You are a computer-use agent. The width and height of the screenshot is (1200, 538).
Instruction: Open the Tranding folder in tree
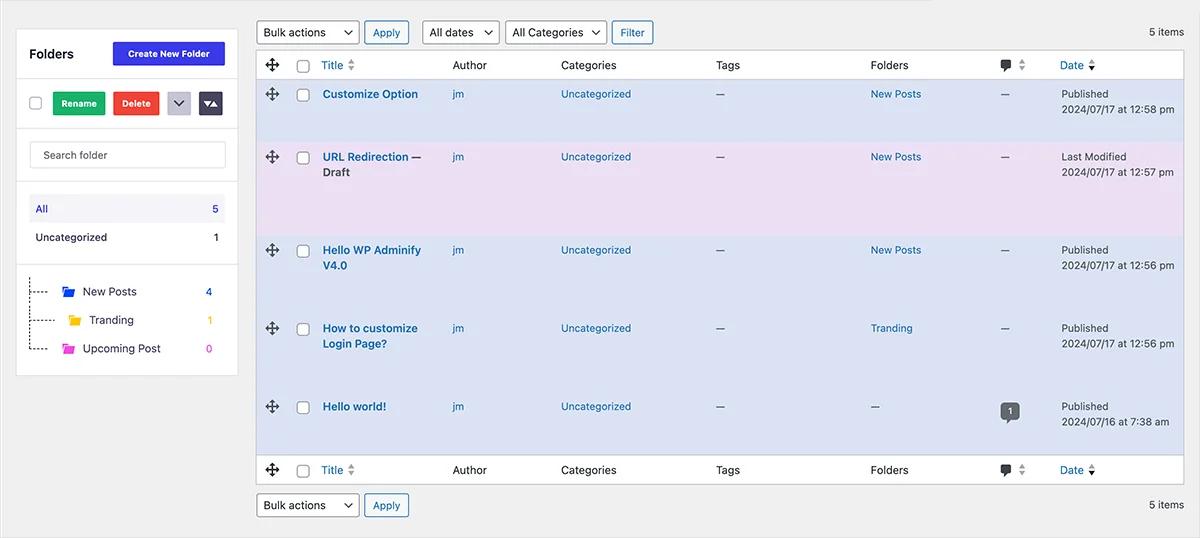[x=111, y=320]
